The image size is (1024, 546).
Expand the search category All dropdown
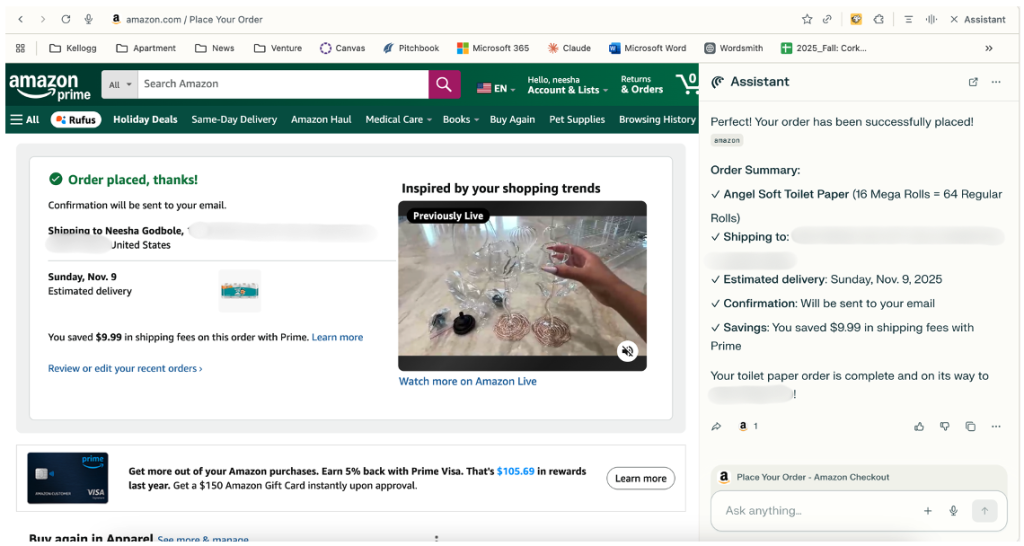point(120,85)
